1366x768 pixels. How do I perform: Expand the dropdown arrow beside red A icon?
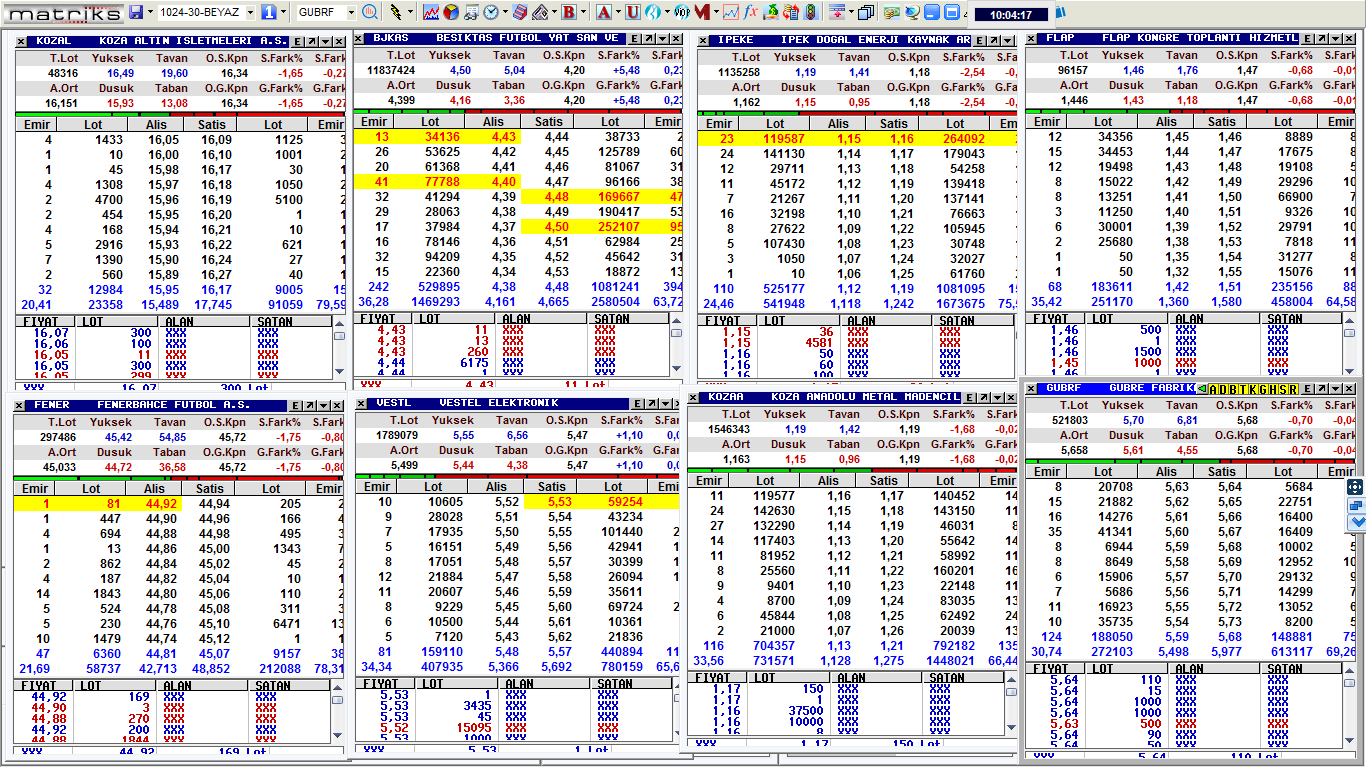click(x=617, y=13)
